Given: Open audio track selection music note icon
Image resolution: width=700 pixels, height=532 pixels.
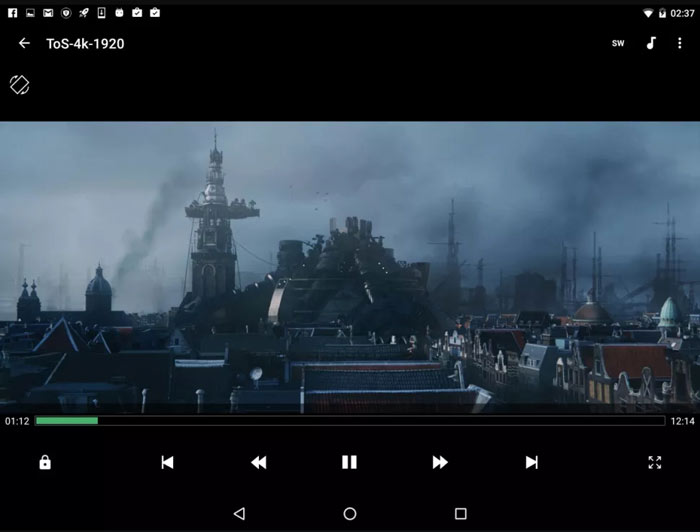Looking at the screenshot, I should (x=651, y=43).
